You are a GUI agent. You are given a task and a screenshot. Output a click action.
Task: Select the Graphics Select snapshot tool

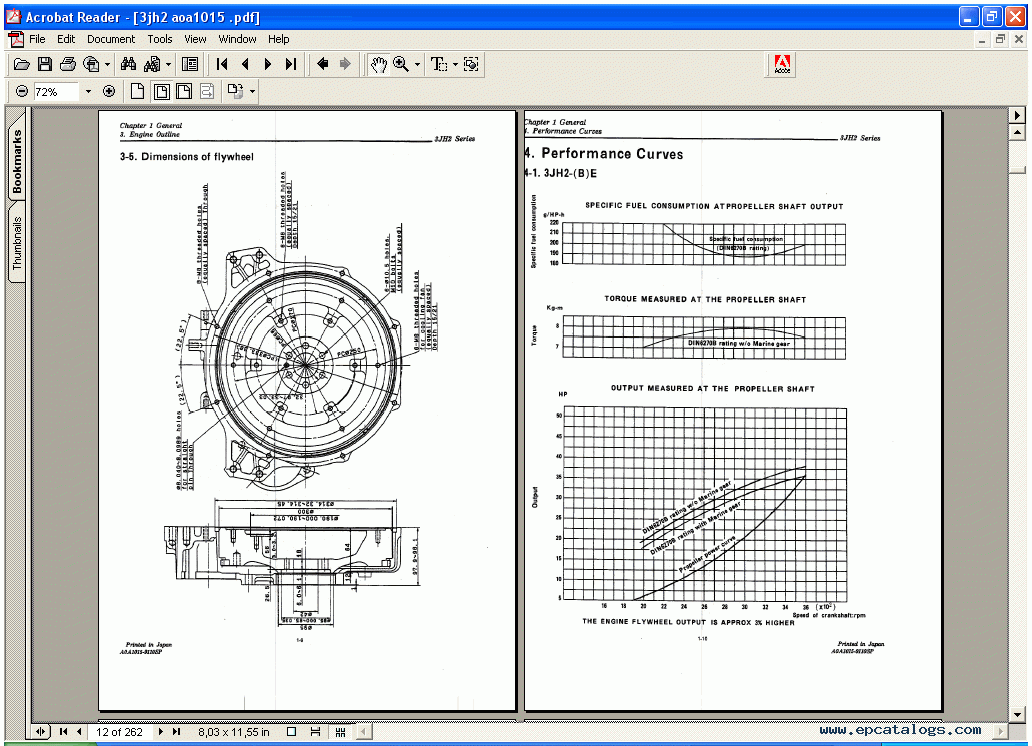coord(471,65)
